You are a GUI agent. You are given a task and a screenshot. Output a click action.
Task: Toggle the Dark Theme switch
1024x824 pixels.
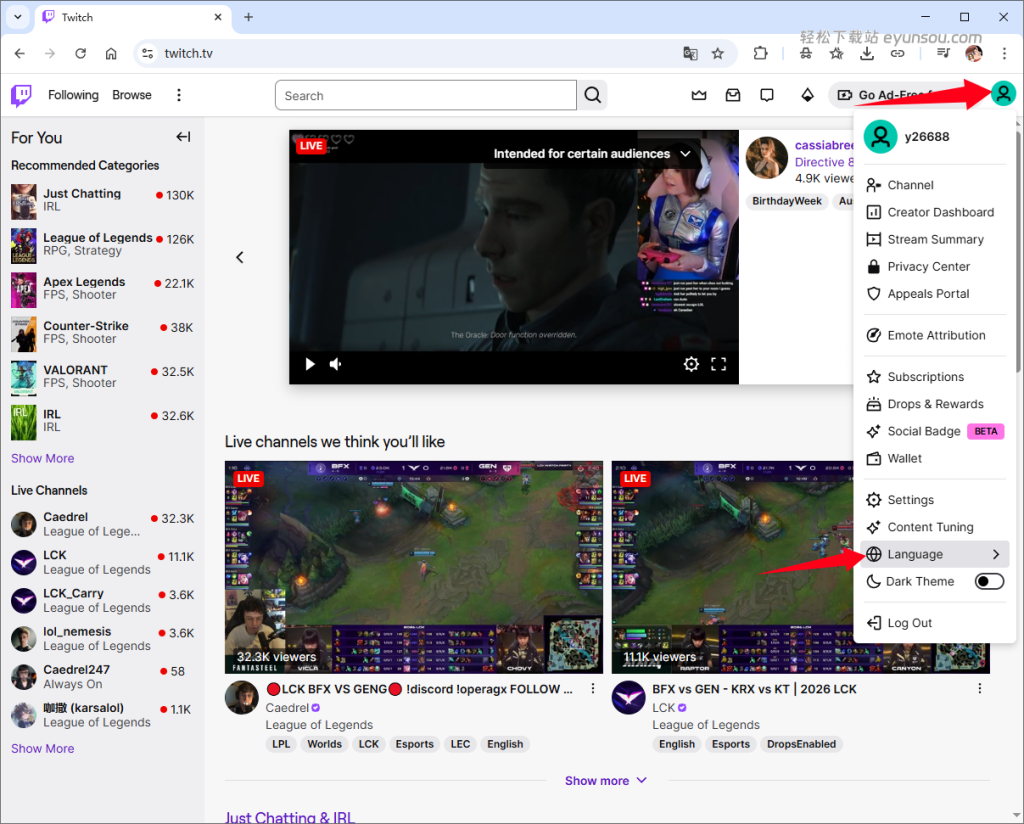point(989,582)
